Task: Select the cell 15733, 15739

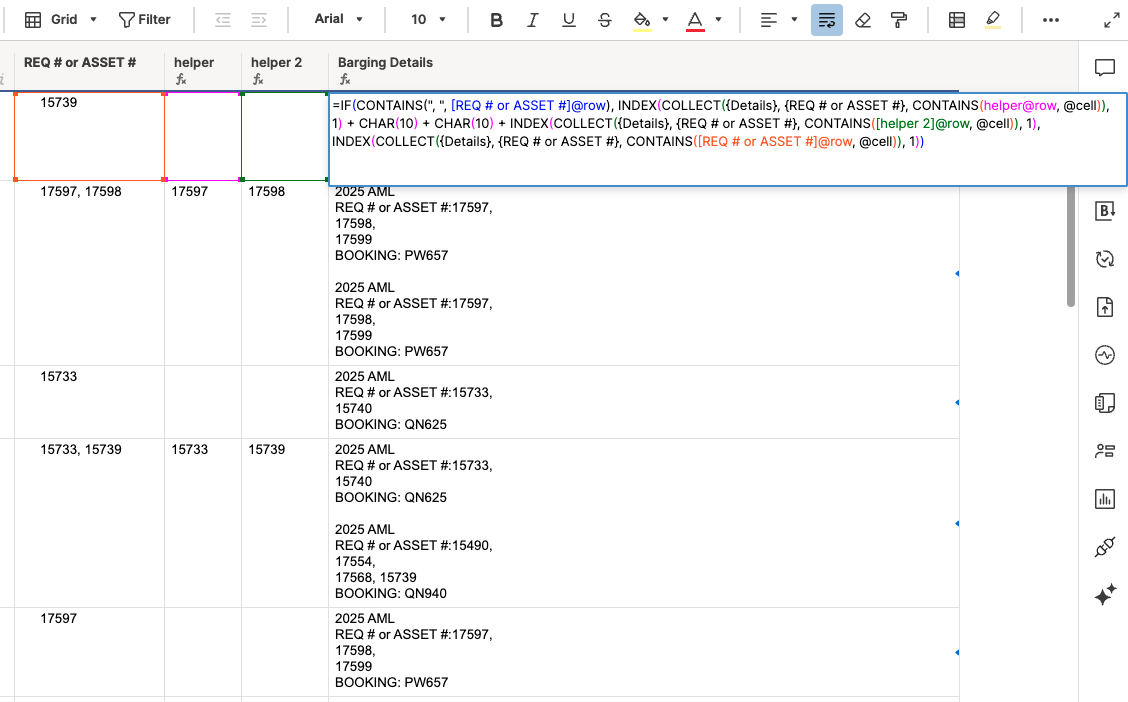Action: pyautogui.click(x=89, y=523)
